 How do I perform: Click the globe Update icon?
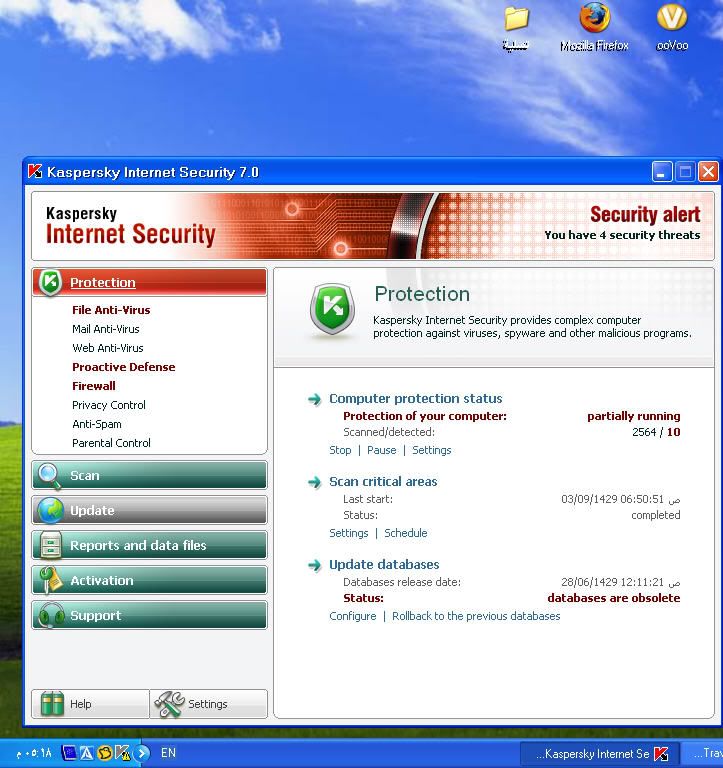(50, 510)
